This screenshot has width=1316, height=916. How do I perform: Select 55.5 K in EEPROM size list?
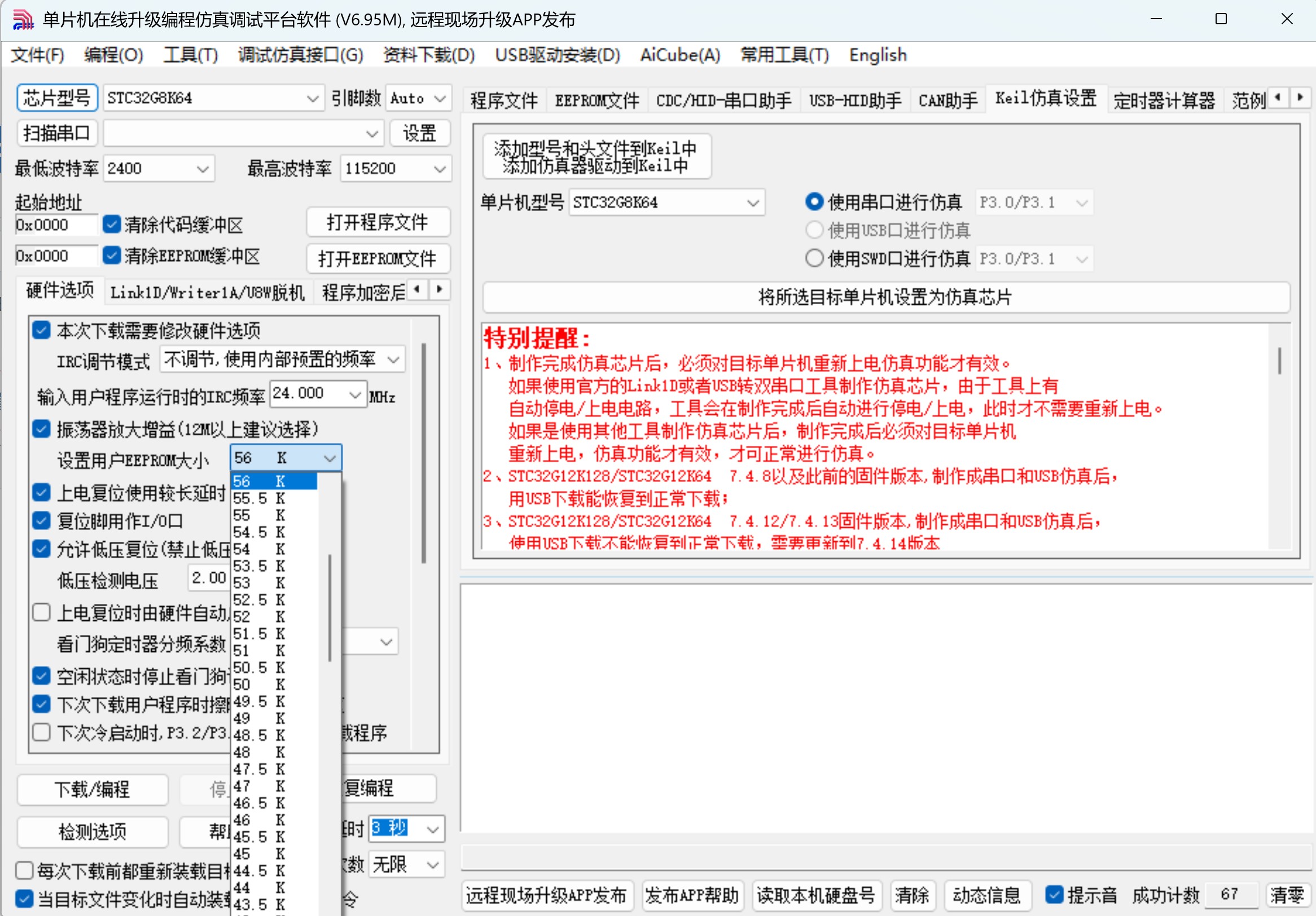pyautogui.click(x=274, y=498)
